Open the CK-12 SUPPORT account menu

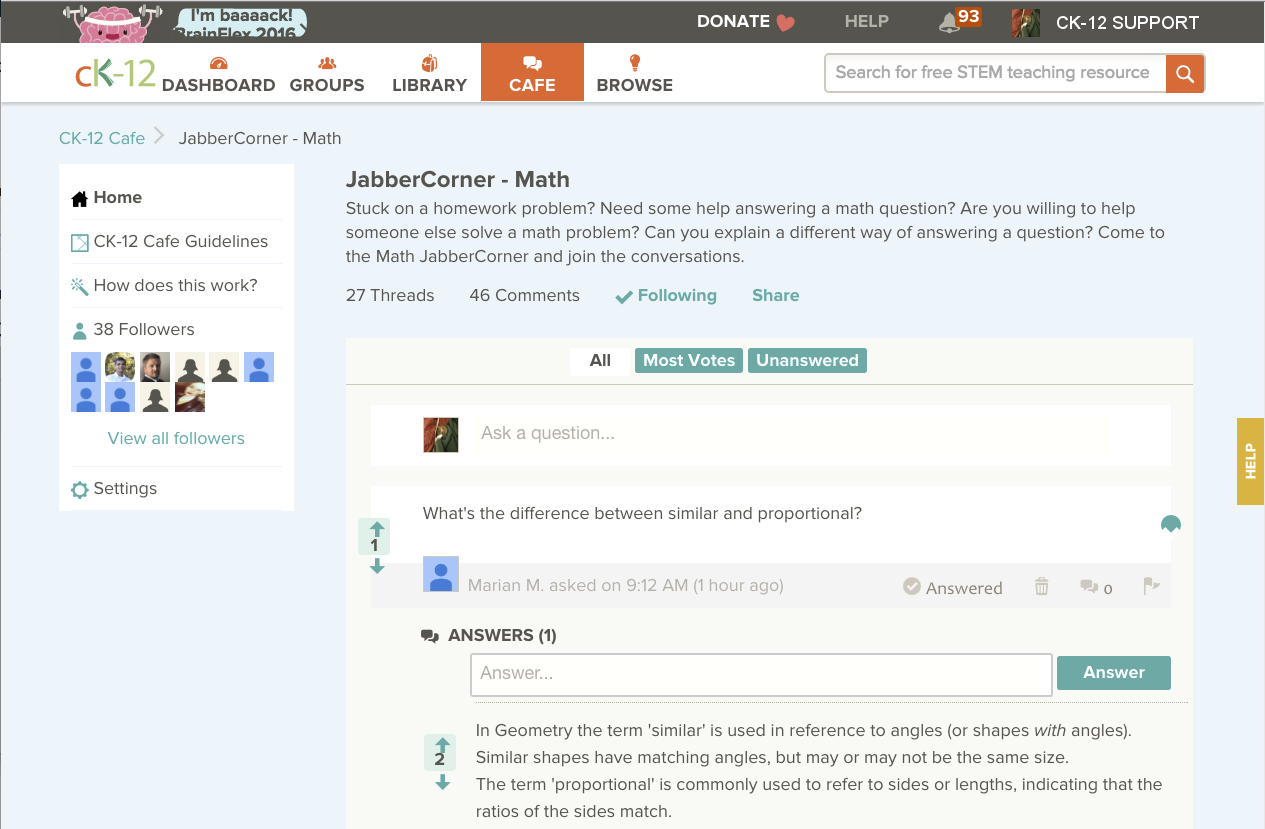pos(1126,23)
